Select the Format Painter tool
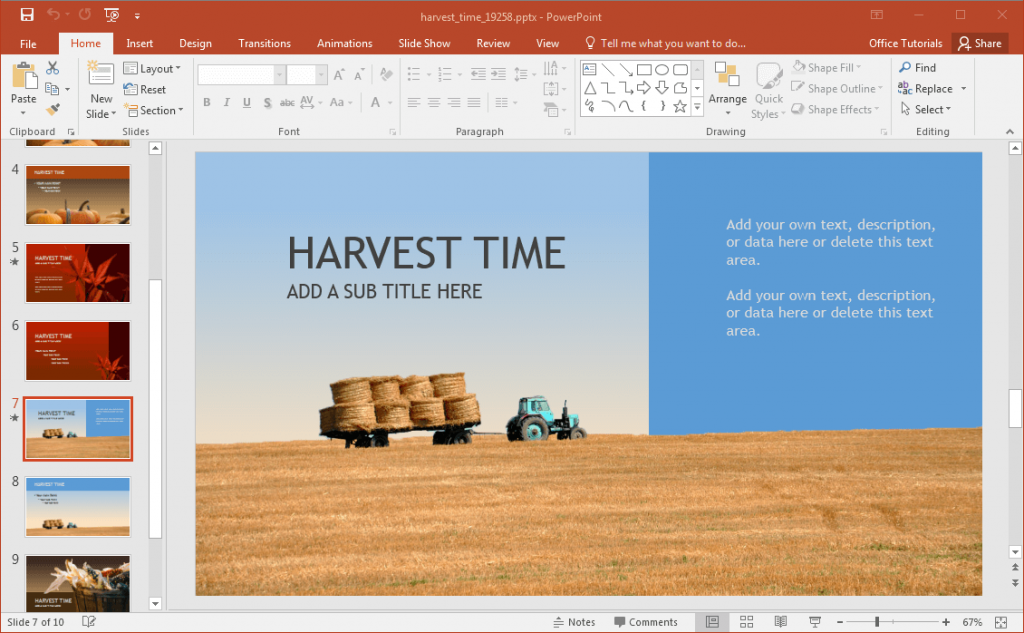 point(50,108)
